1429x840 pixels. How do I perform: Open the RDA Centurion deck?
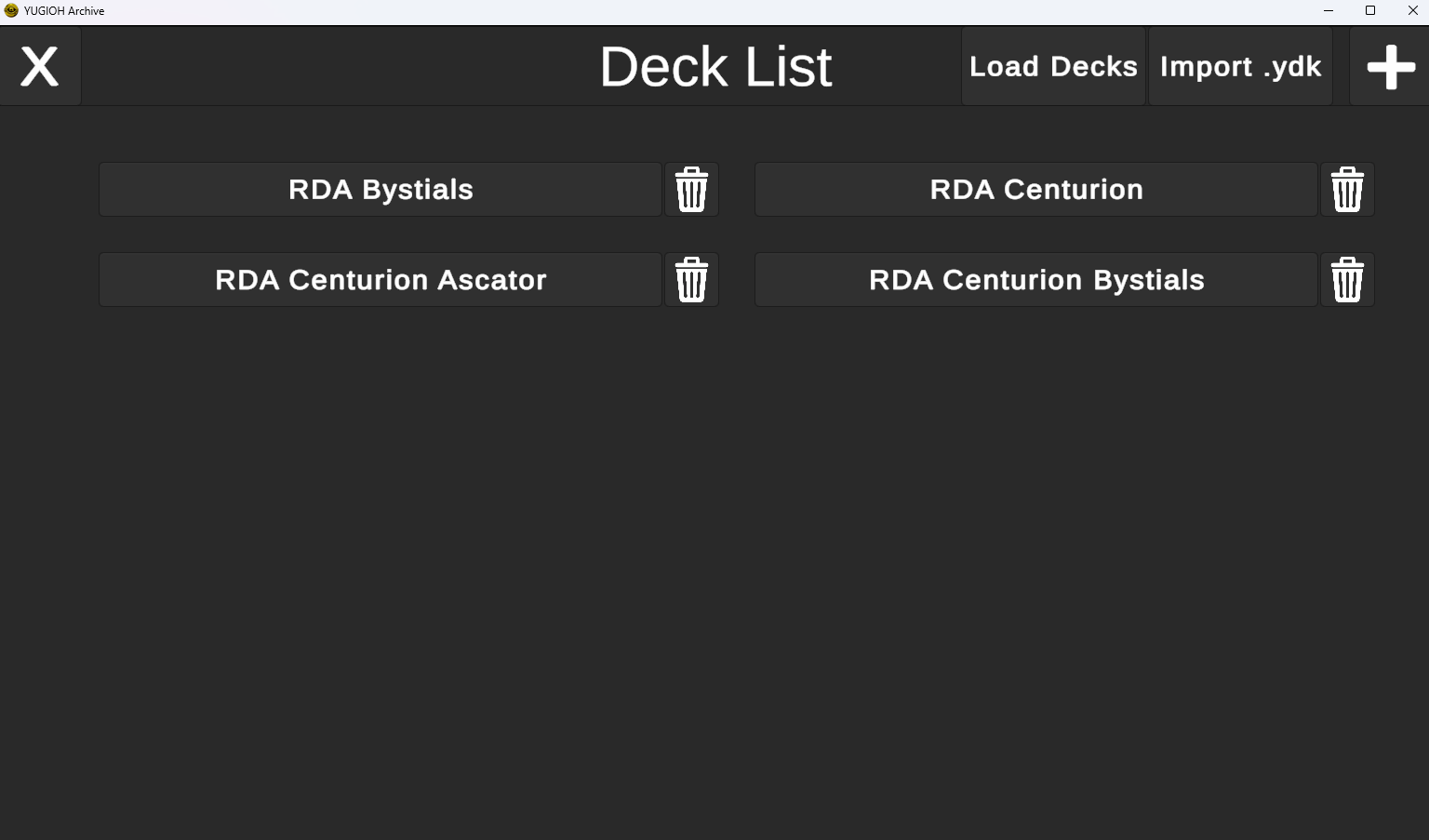tap(1036, 190)
